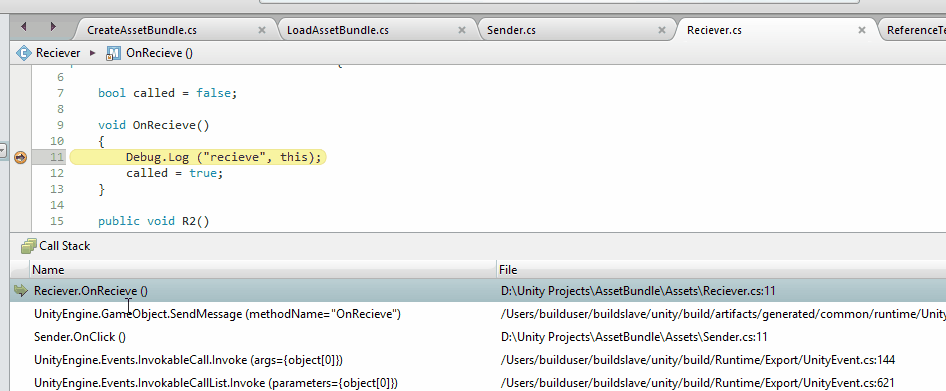The height and width of the screenshot is (391, 946).
Task: Click the current frame green arrow icon
Action: point(21,291)
